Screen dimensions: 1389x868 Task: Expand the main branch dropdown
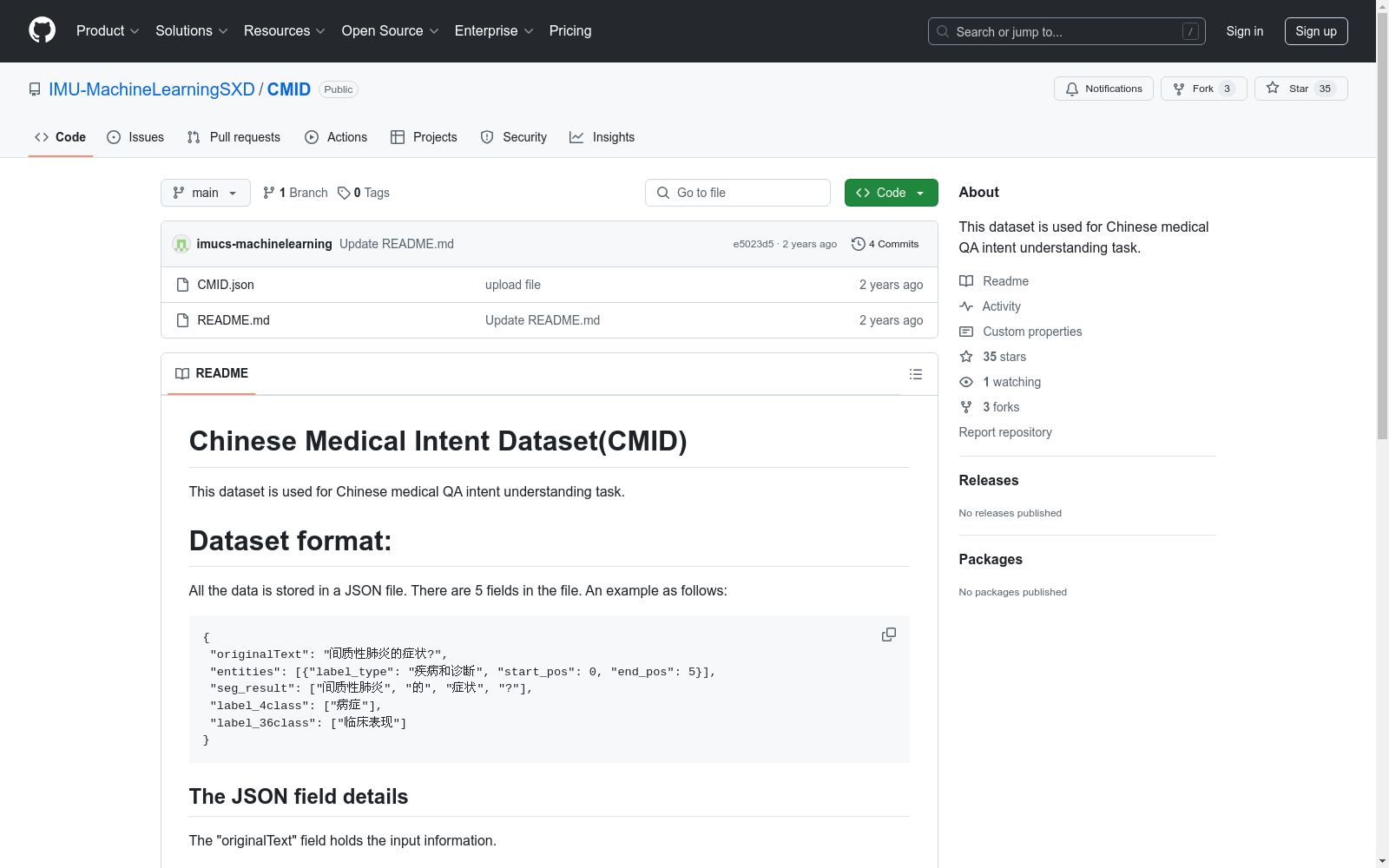(205, 193)
